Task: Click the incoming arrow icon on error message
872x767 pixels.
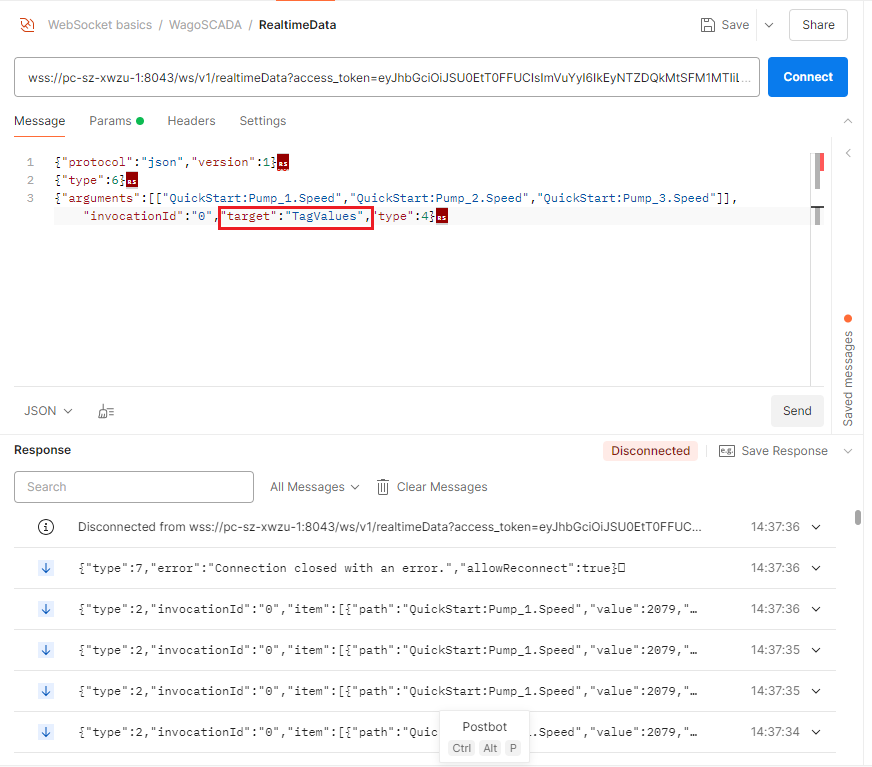Action: 45,568
